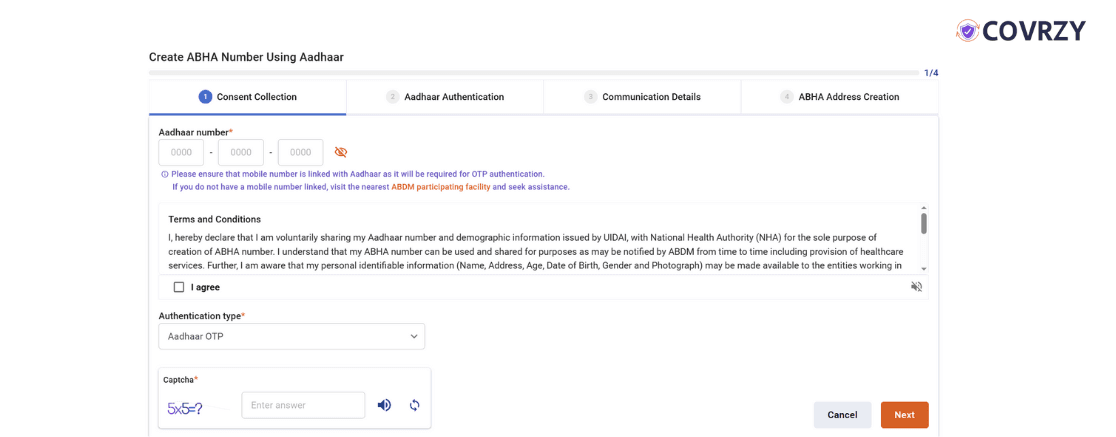
Task: Click the info icon beside mobile notice
Action: [x=164, y=174]
